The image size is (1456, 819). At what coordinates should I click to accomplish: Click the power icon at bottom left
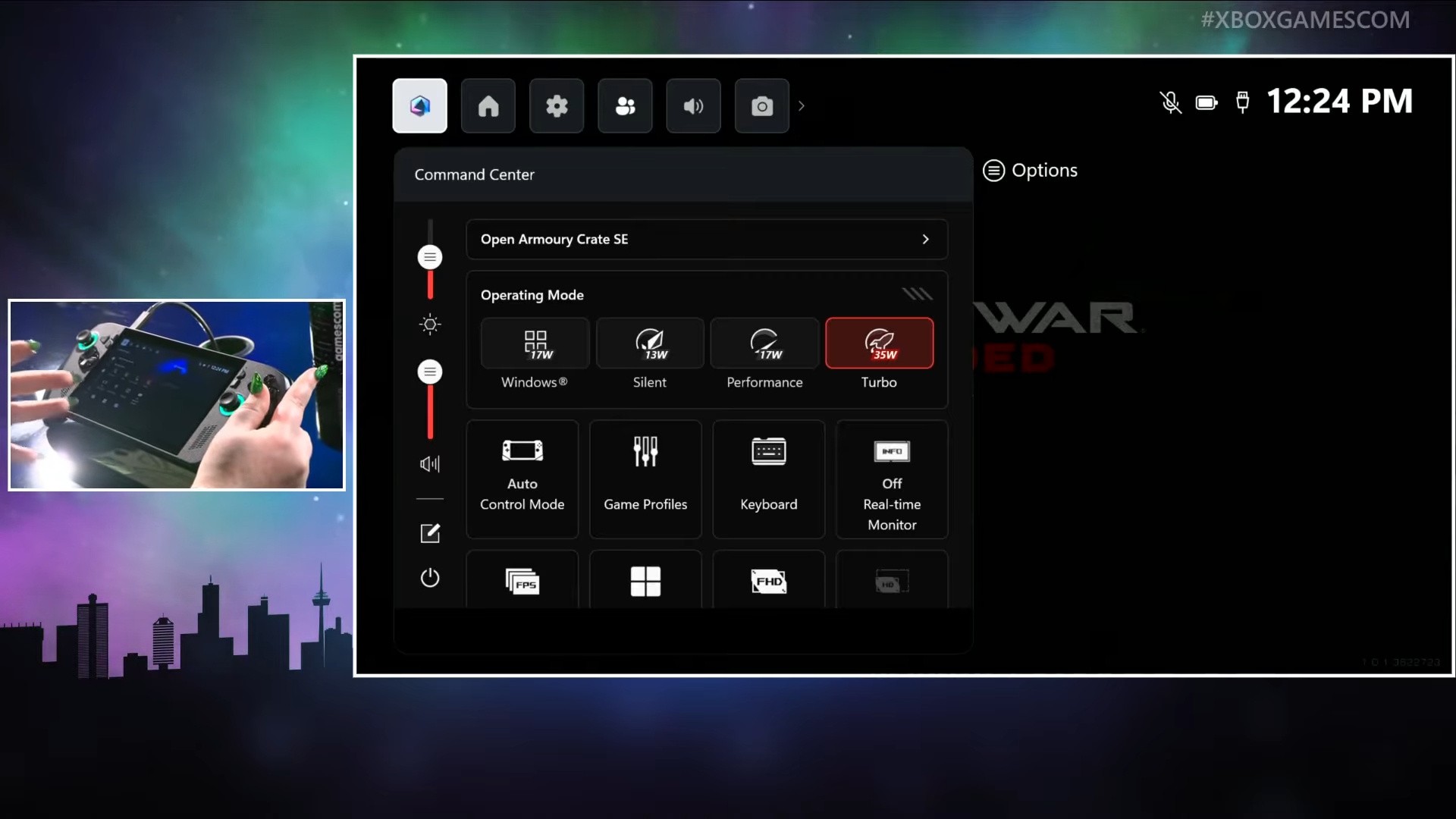[x=429, y=577]
